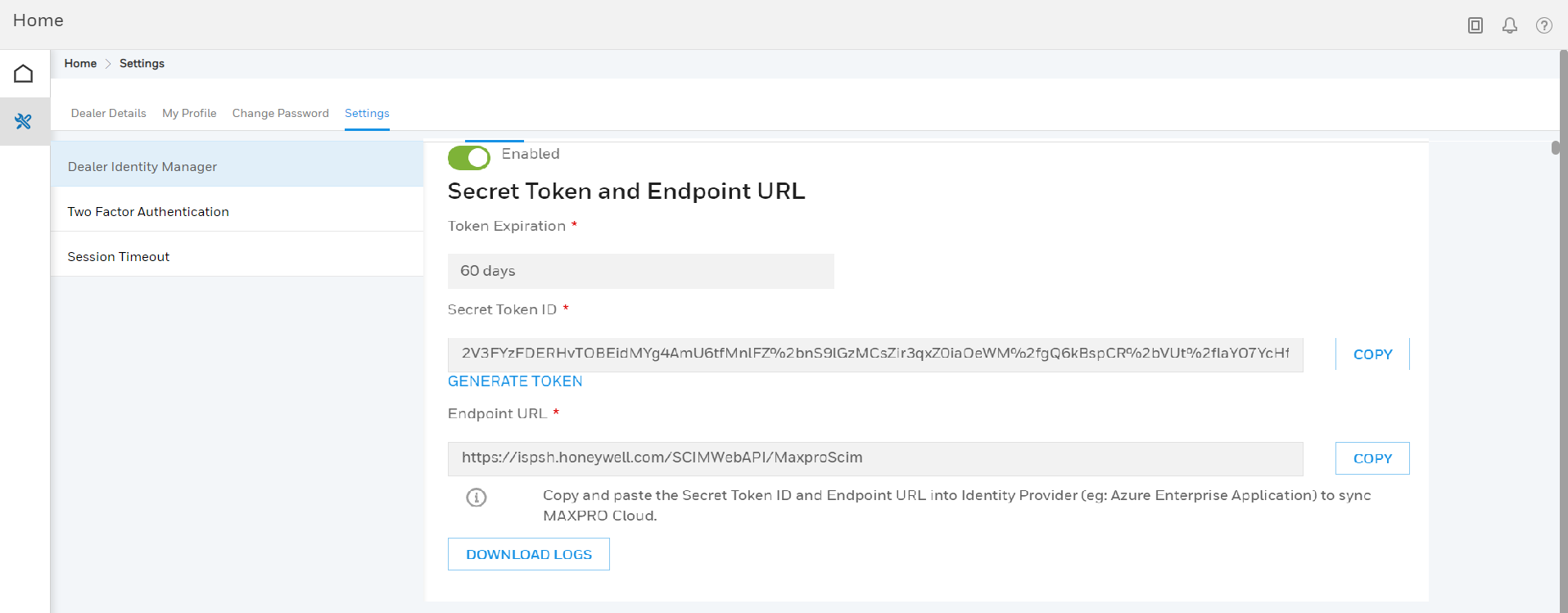The width and height of the screenshot is (1568, 613).
Task: Click the Endpoint URL field
Action: [875, 458]
